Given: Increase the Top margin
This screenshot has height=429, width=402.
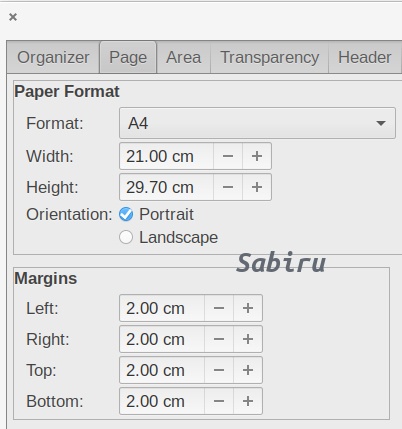Looking at the screenshot, I should (248, 370).
